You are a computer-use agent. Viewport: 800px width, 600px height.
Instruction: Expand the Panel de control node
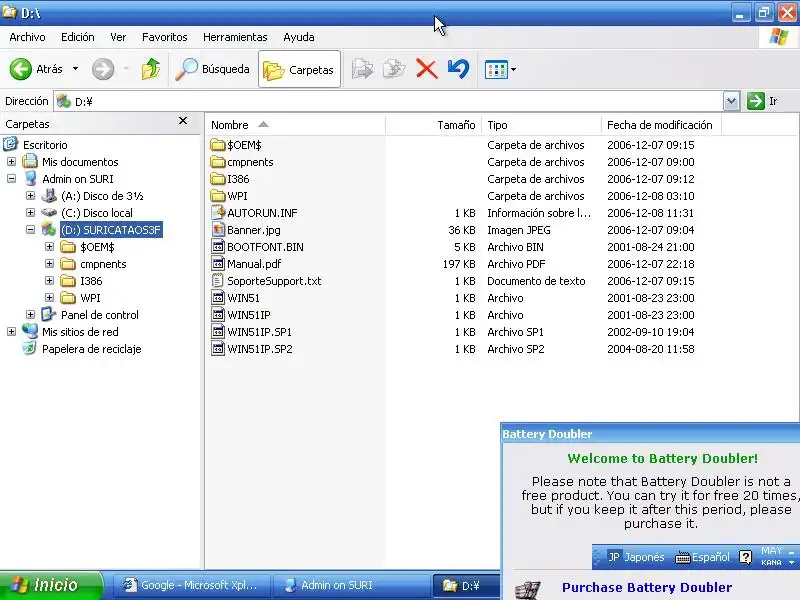tap(30, 315)
